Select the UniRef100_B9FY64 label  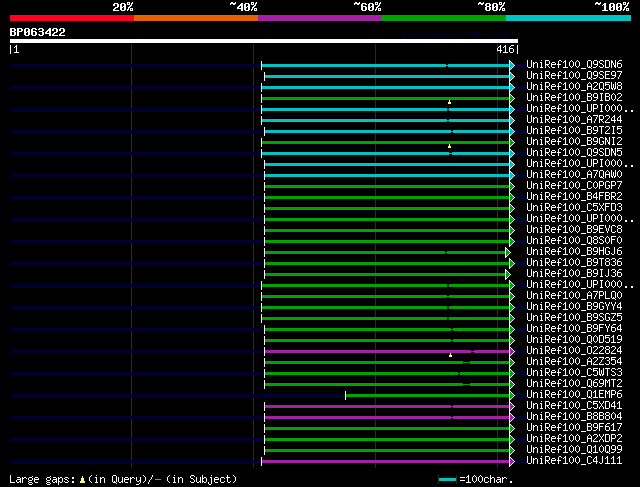[574, 329]
